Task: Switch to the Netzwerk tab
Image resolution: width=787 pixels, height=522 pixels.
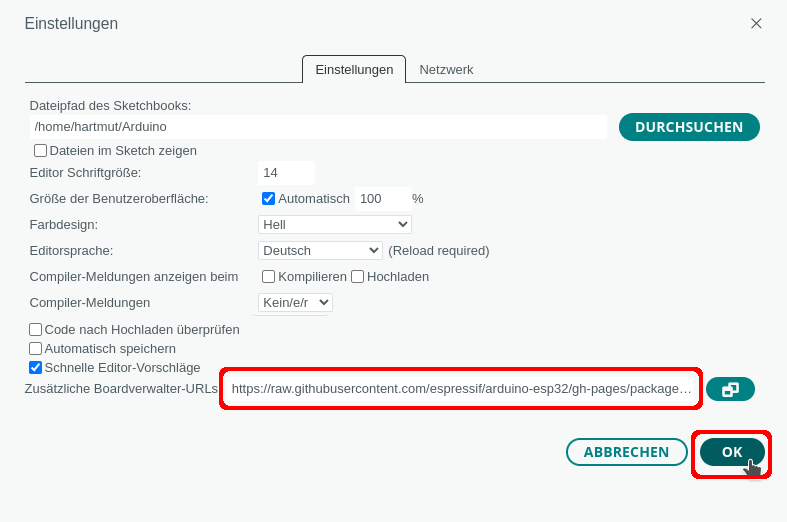Action: tap(446, 70)
